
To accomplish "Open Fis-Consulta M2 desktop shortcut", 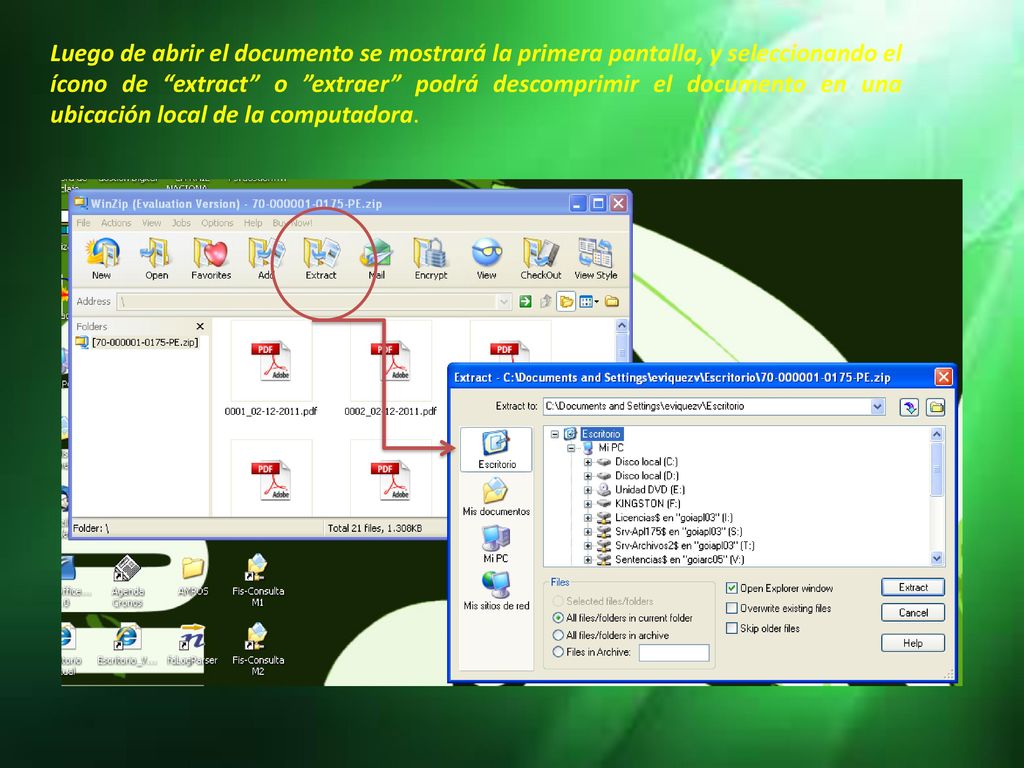I will (258, 649).
